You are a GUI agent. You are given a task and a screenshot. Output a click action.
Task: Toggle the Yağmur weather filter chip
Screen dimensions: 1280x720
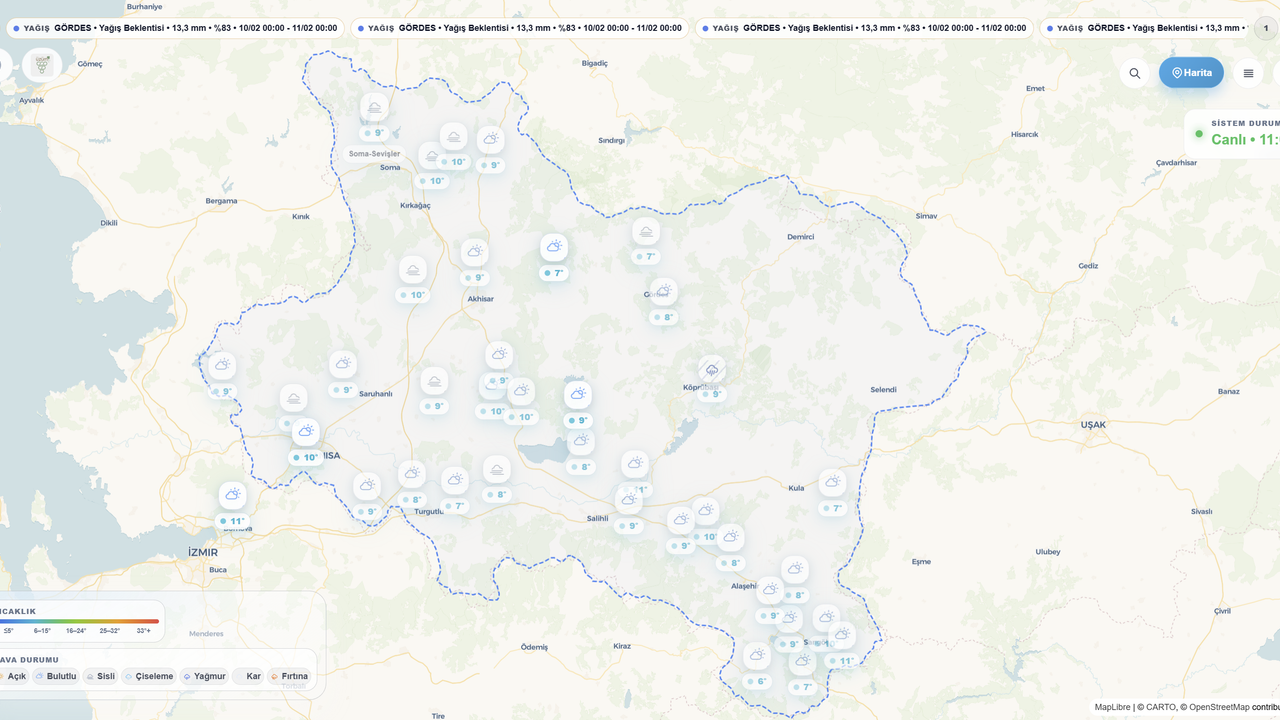[x=204, y=676]
